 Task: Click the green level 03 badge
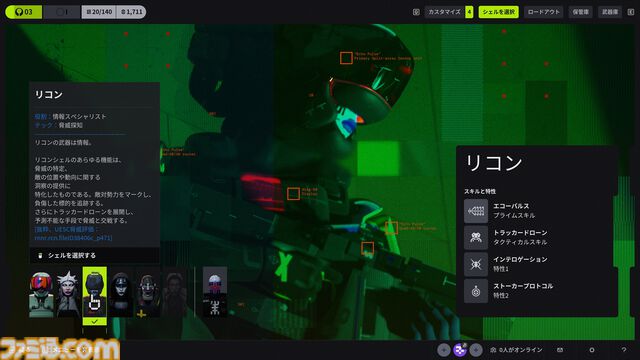24,12
